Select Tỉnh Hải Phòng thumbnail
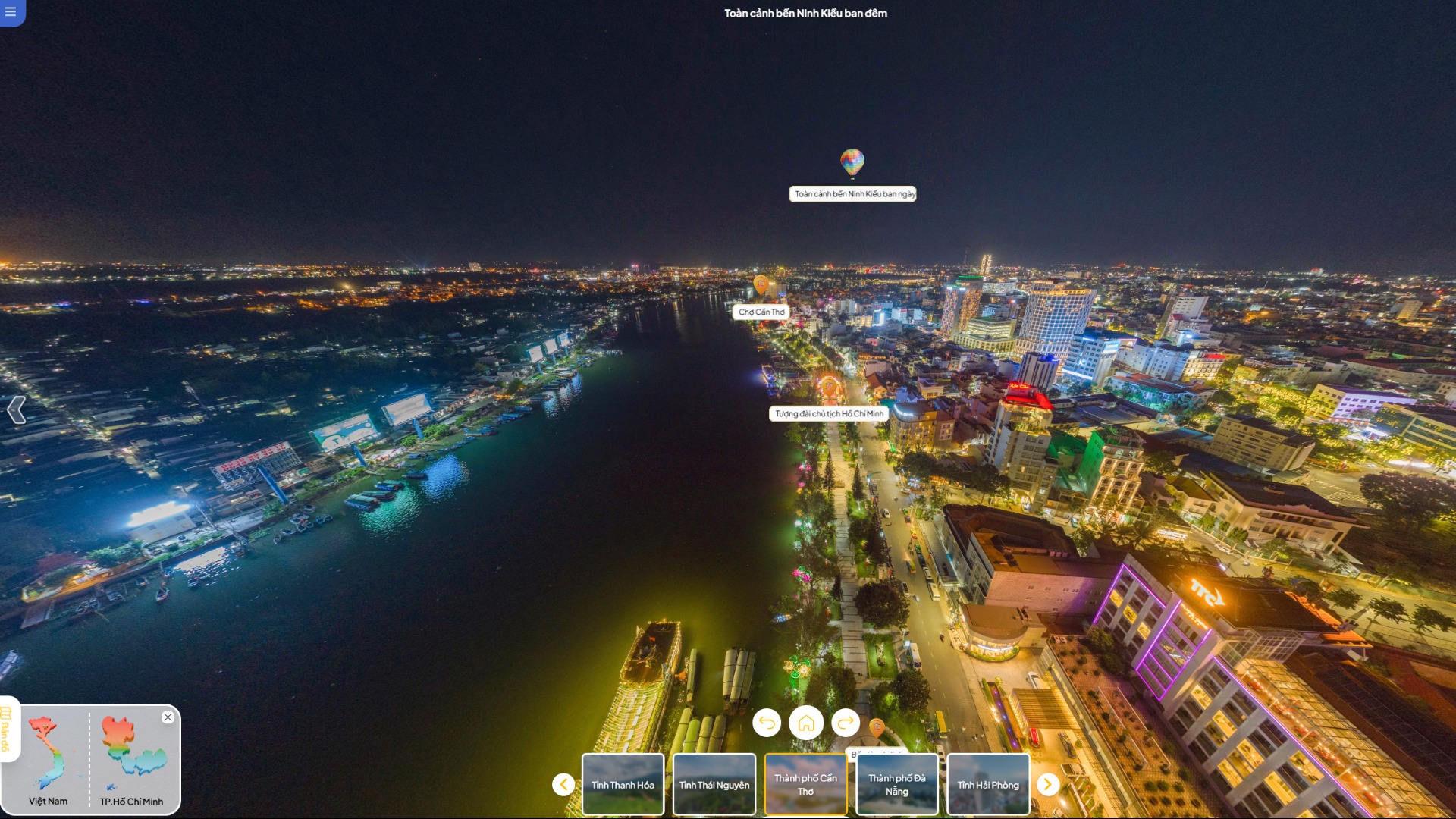This screenshot has height=819, width=1456. 988,784
